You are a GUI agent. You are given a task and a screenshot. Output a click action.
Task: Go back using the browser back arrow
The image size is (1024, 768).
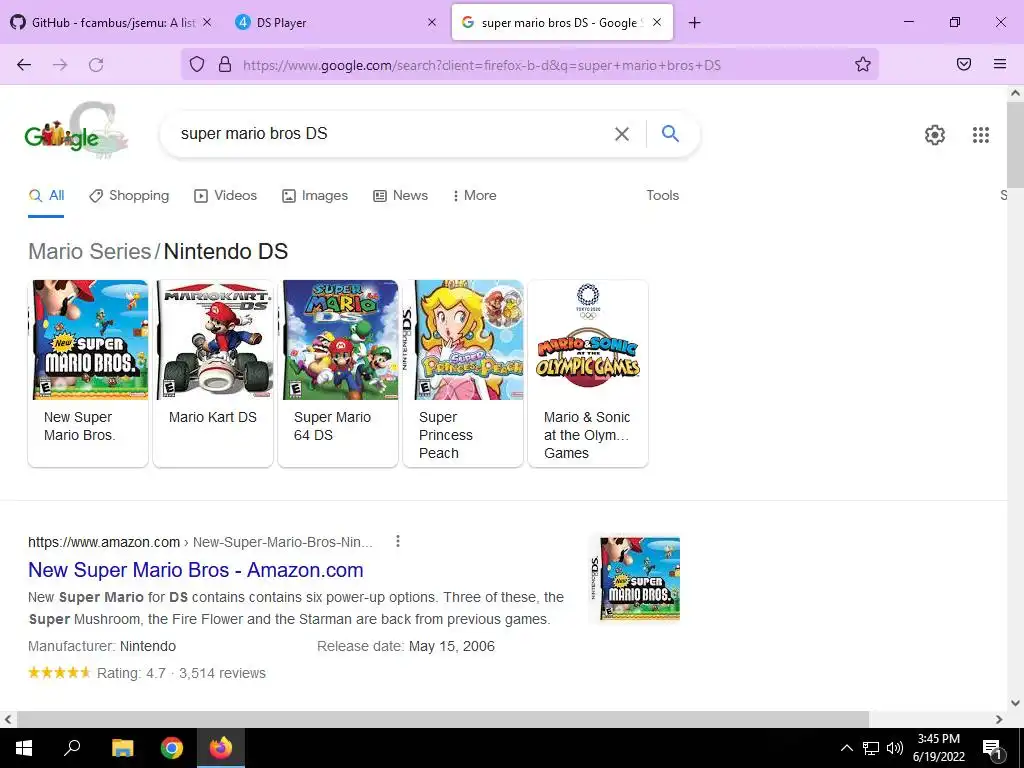24,65
